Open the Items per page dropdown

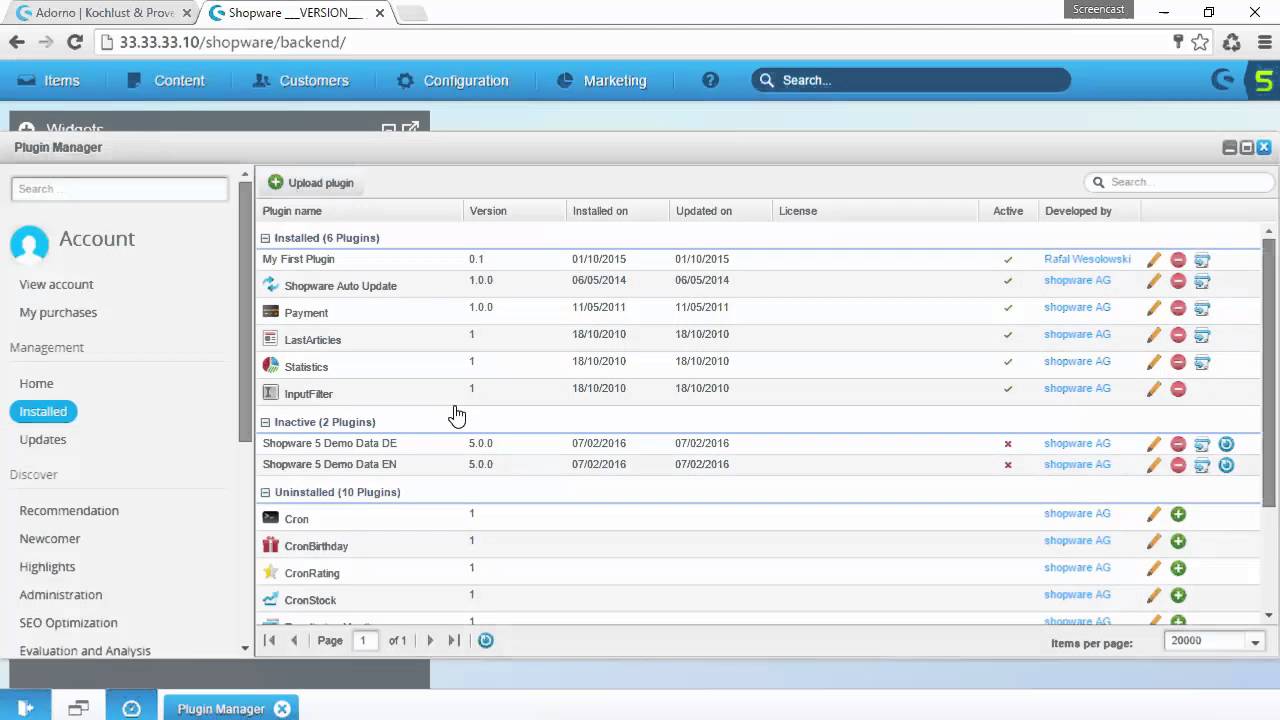tap(1255, 642)
